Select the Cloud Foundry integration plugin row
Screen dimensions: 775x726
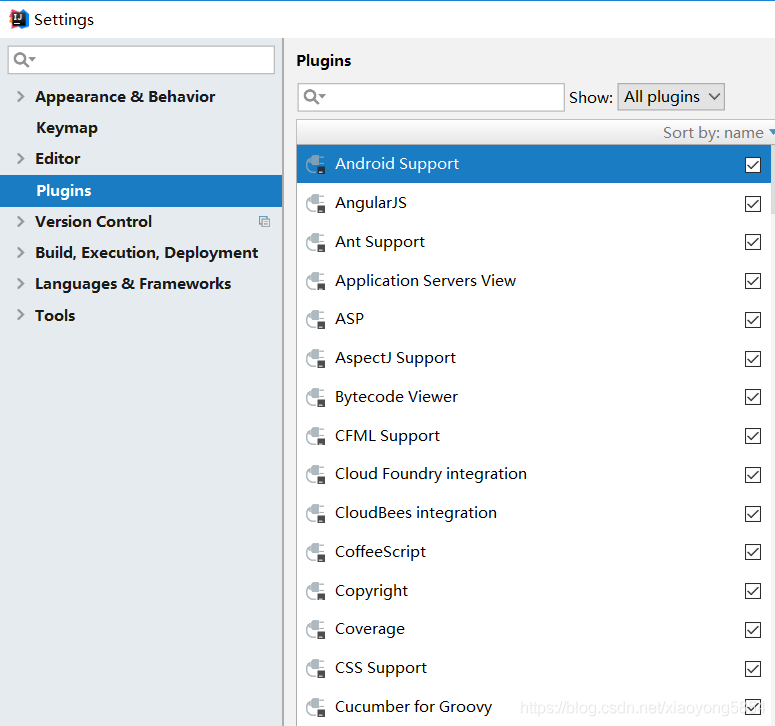(x=431, y=474)
